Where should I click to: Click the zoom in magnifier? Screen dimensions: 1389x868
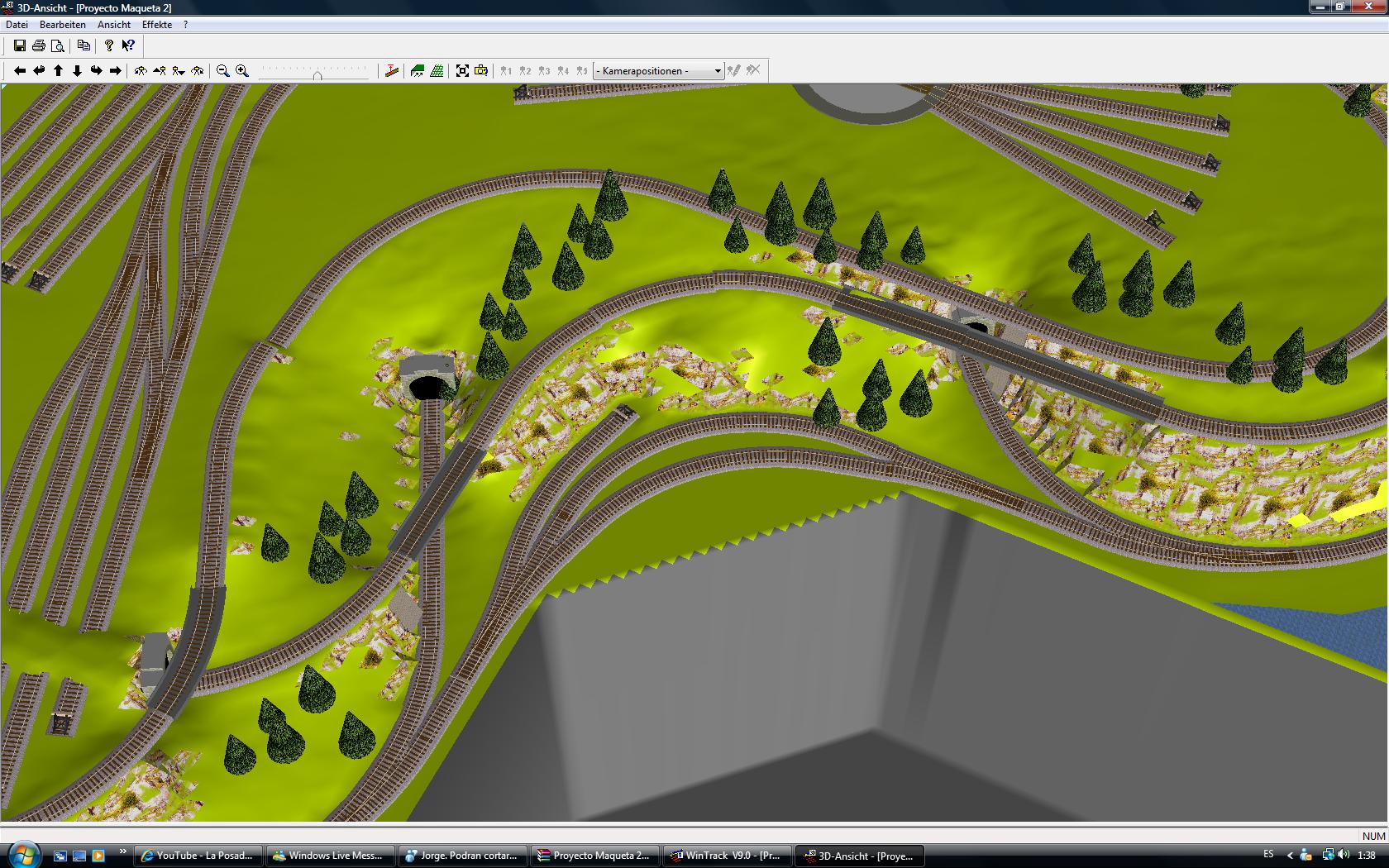(x=241, y=71)
